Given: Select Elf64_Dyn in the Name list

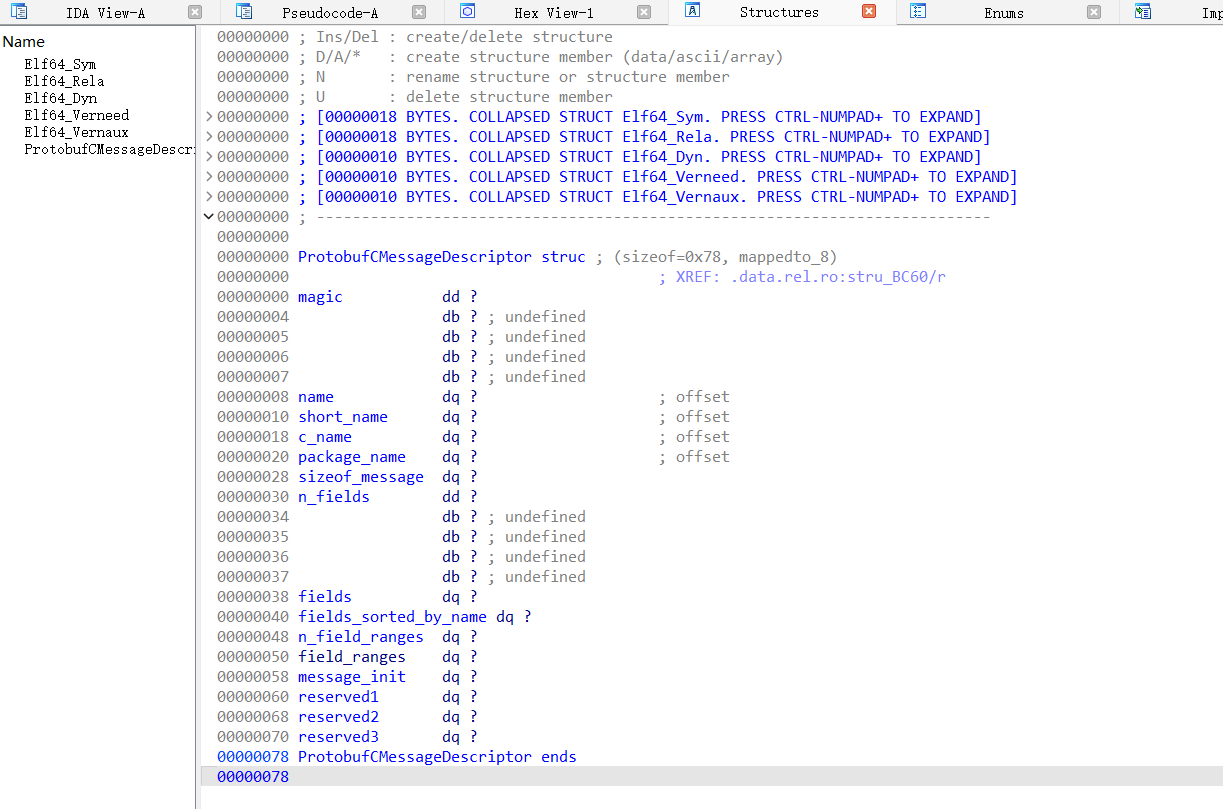Looking at the screenshot, I should click(61, 98).
